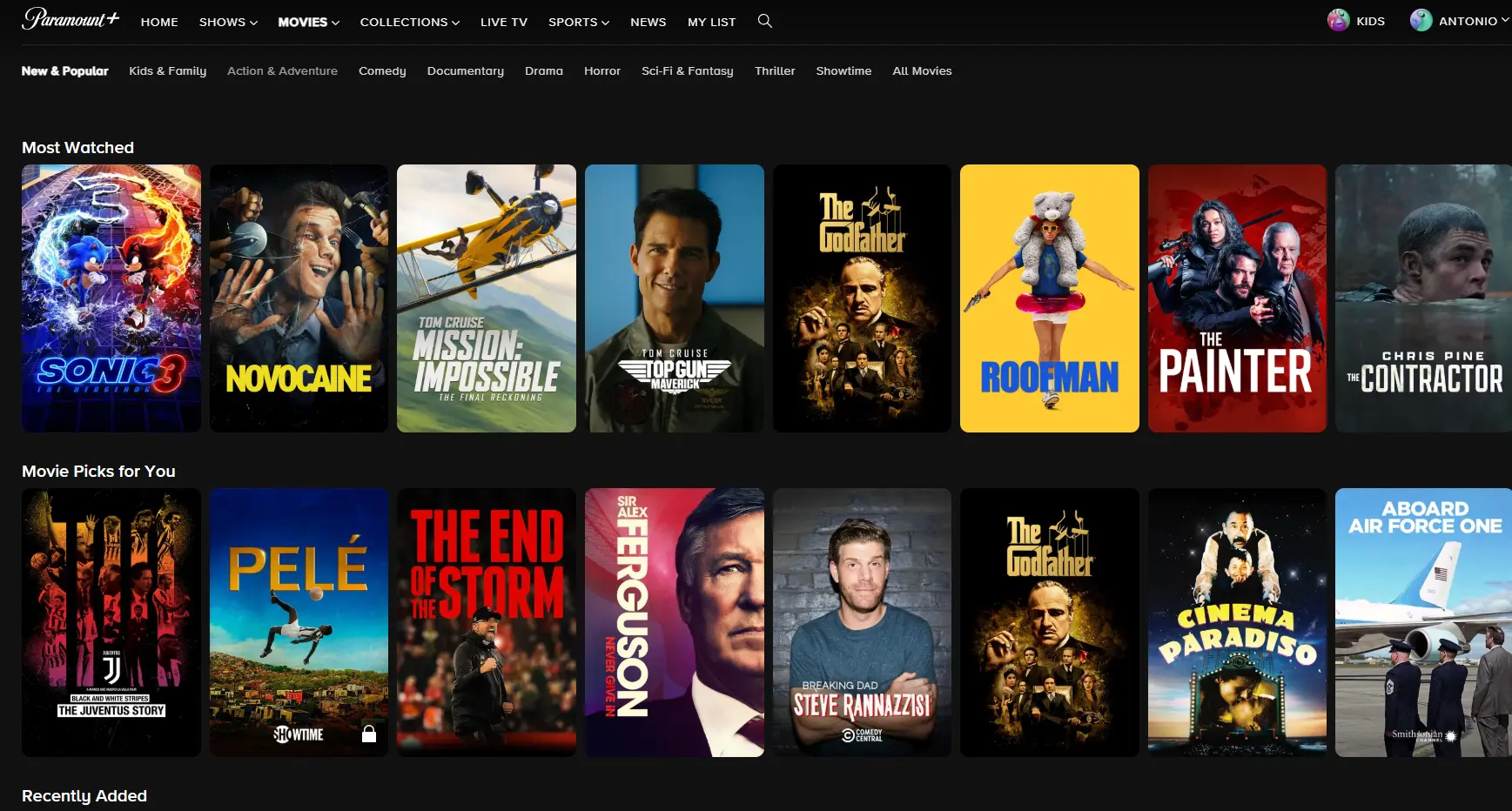Select the Pelé movie poster
This screenshot has height=811, width=1512.
pos(299,622)
